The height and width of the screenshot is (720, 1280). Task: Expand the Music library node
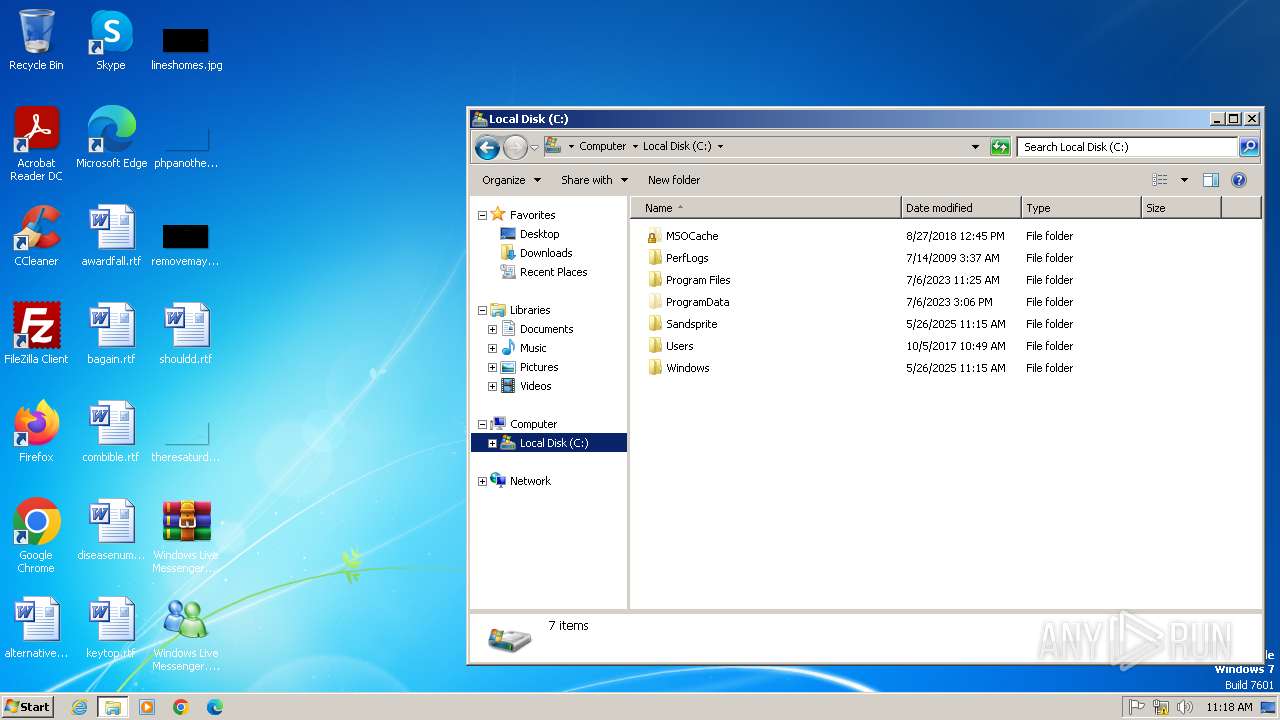492,348
